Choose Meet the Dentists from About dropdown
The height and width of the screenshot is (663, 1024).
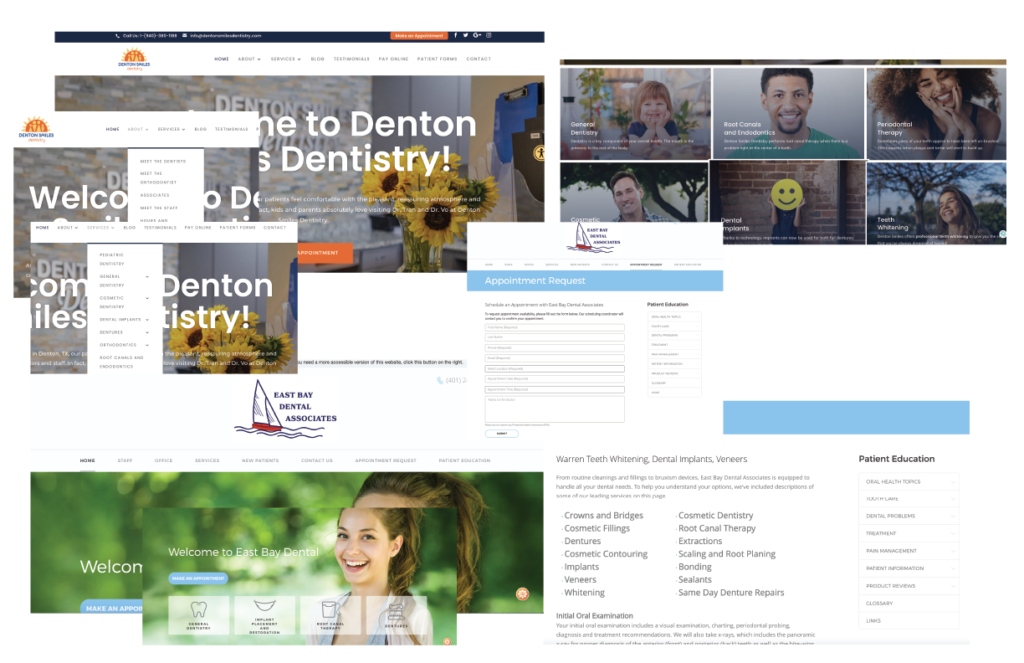(163, 161)
